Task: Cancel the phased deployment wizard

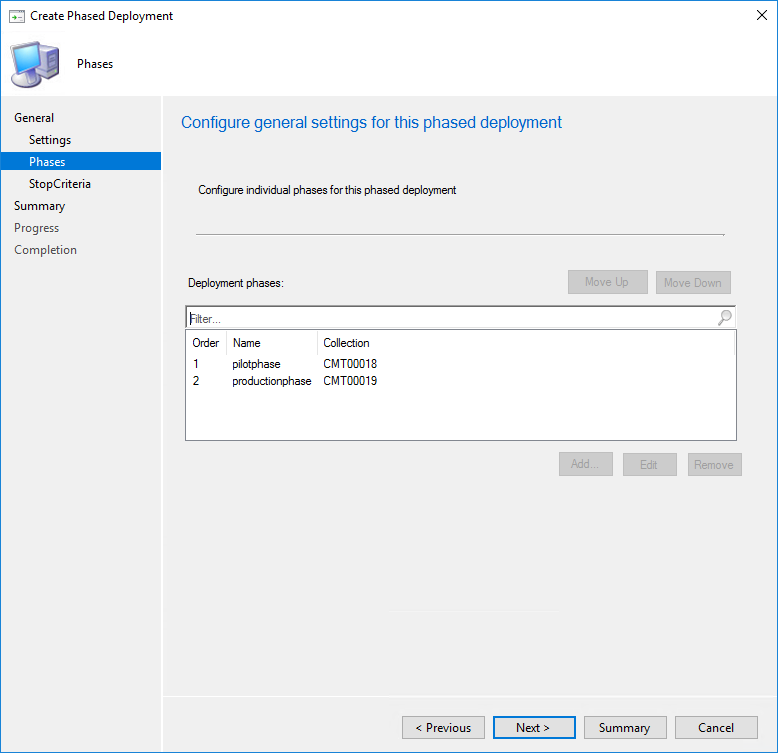Action: pyautogui.click(x=716, y=728)
